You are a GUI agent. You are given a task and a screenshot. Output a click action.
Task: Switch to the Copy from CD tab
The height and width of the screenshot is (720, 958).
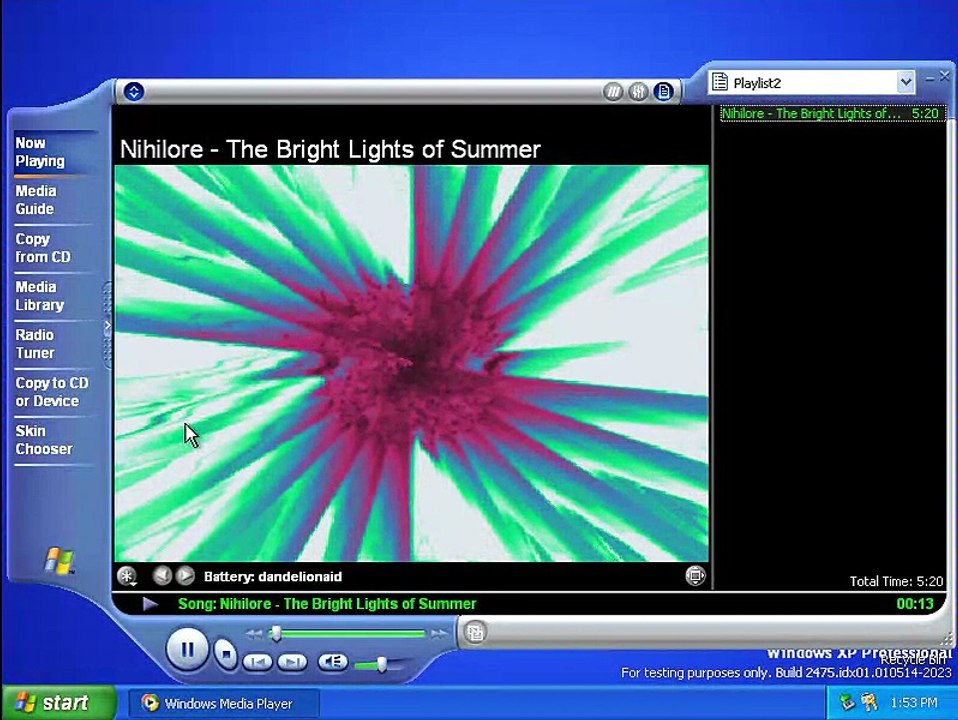pyautogui.click(x=43, y=248)
